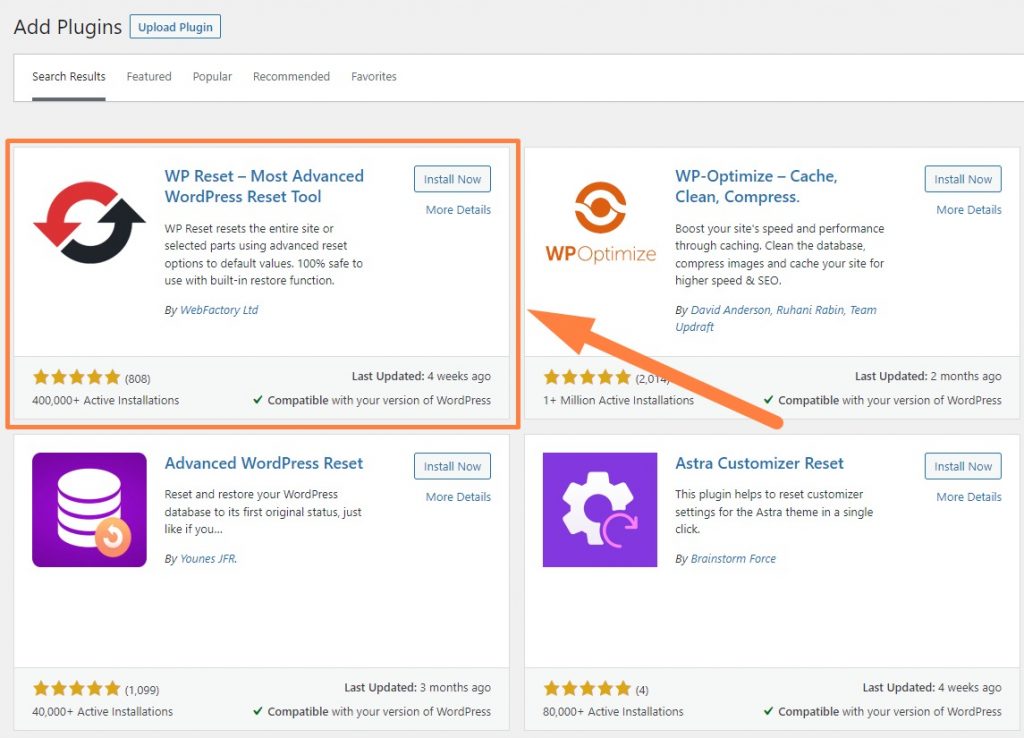Click the WP-Optimize star rating
The image size is (1024, 738).
point(587,377)
